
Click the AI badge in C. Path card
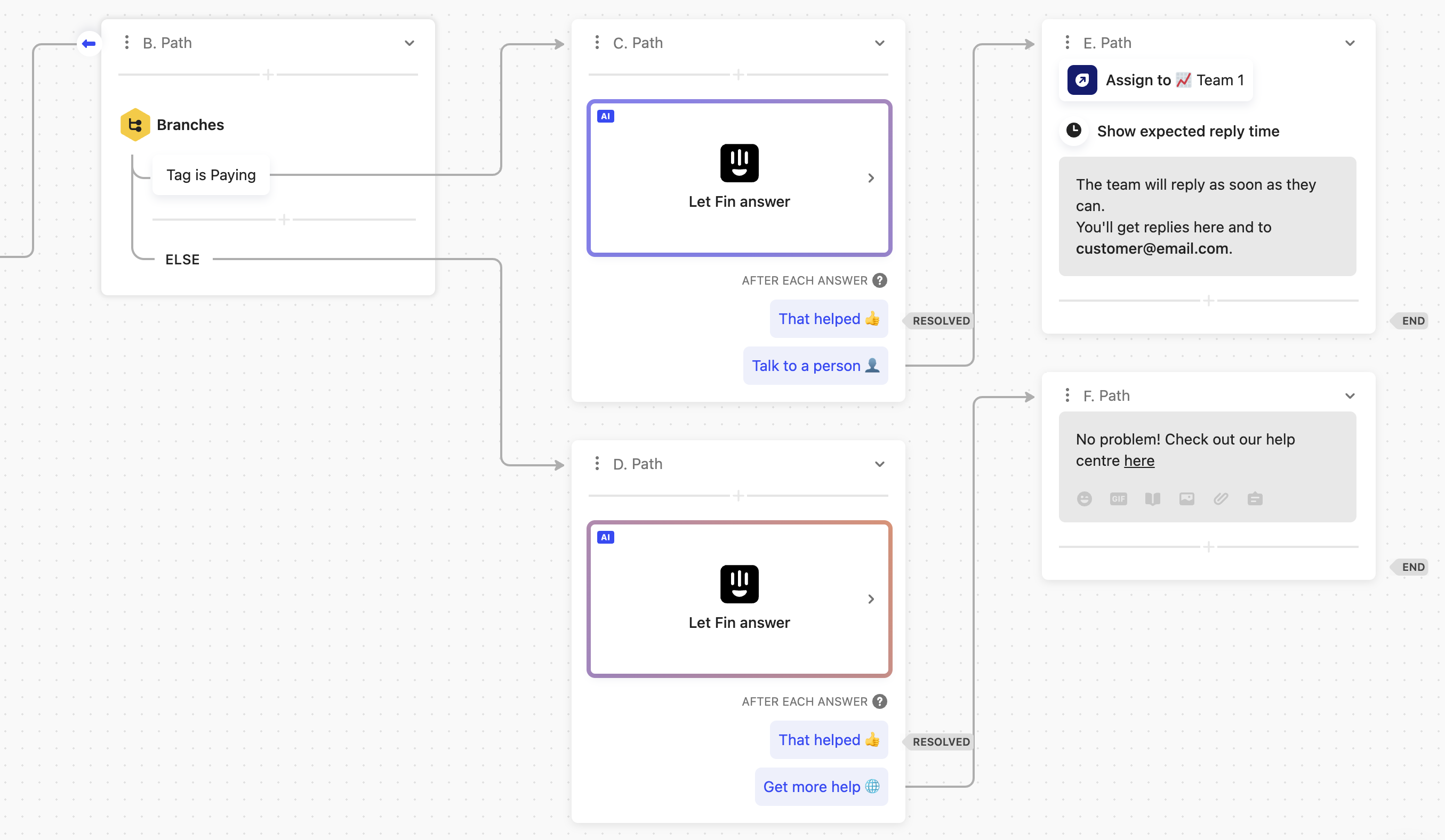pyautogui.click(x=606, y=116)
